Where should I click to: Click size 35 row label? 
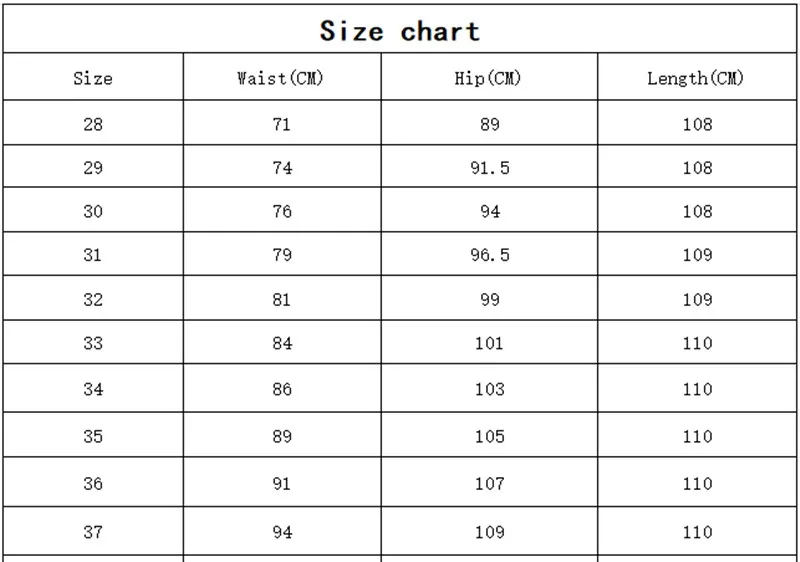[93, 436]
